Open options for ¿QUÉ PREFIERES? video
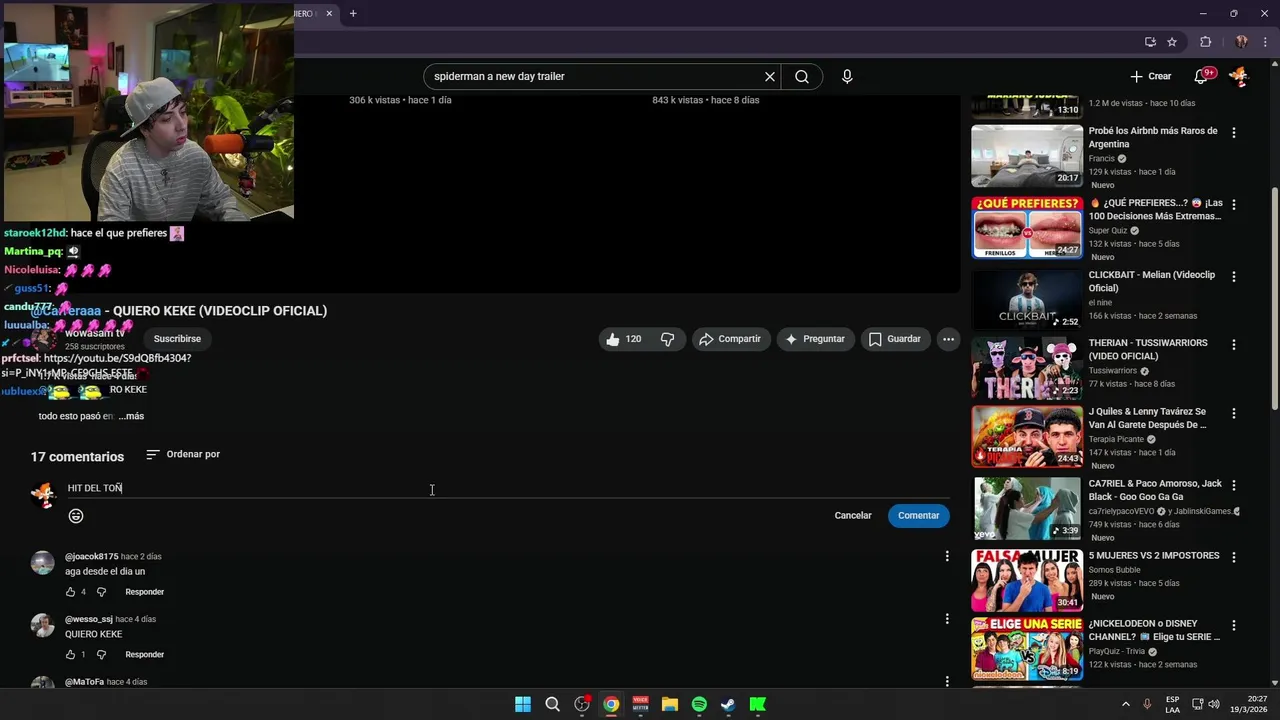1280x720 pixels. [1234, 204]
